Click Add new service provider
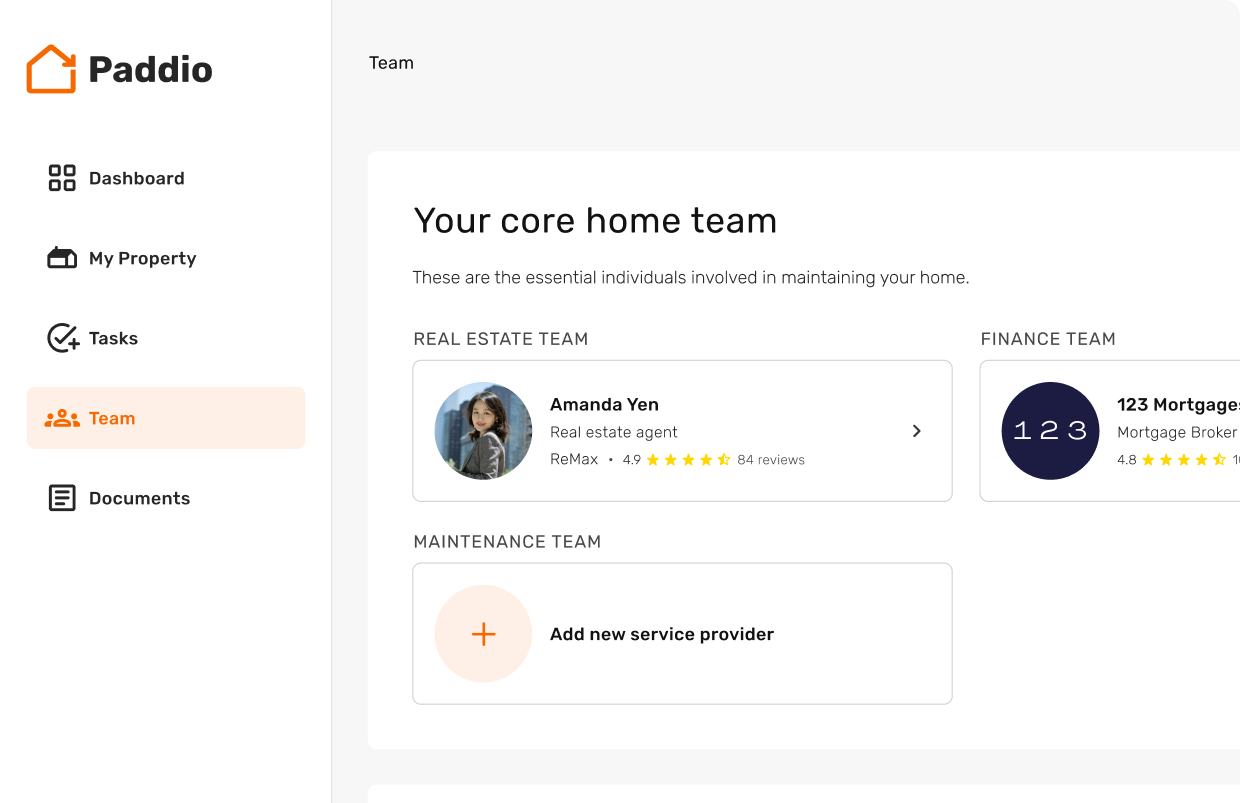 point(682,634)
